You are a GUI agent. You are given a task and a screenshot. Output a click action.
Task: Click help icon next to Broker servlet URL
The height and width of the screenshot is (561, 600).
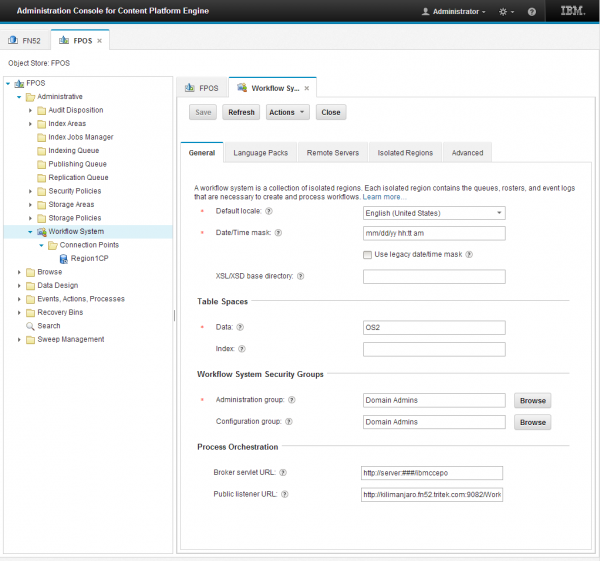(283, 473)
